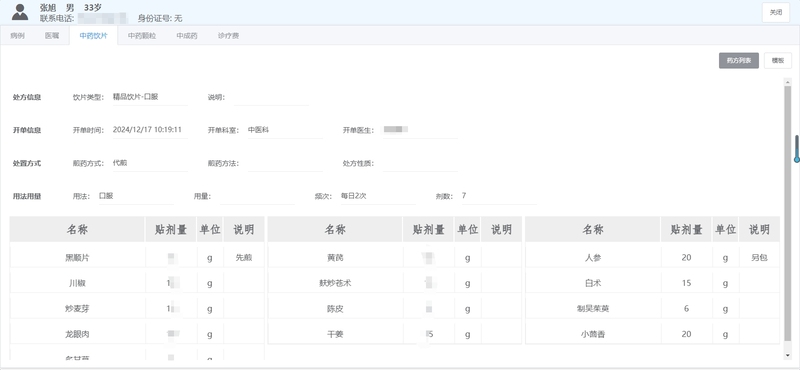Select the herb name 制吴茱萸
Screen dimensions: 800x370
(593, 309)
